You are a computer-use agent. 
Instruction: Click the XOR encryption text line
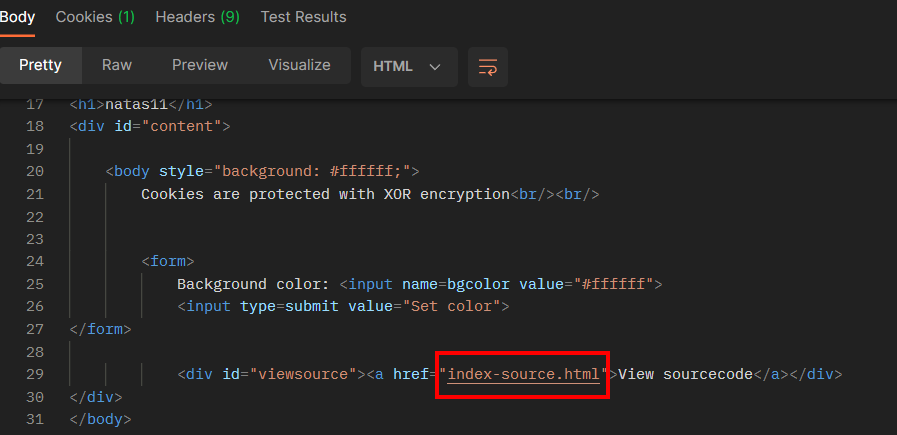click(325, 194)
